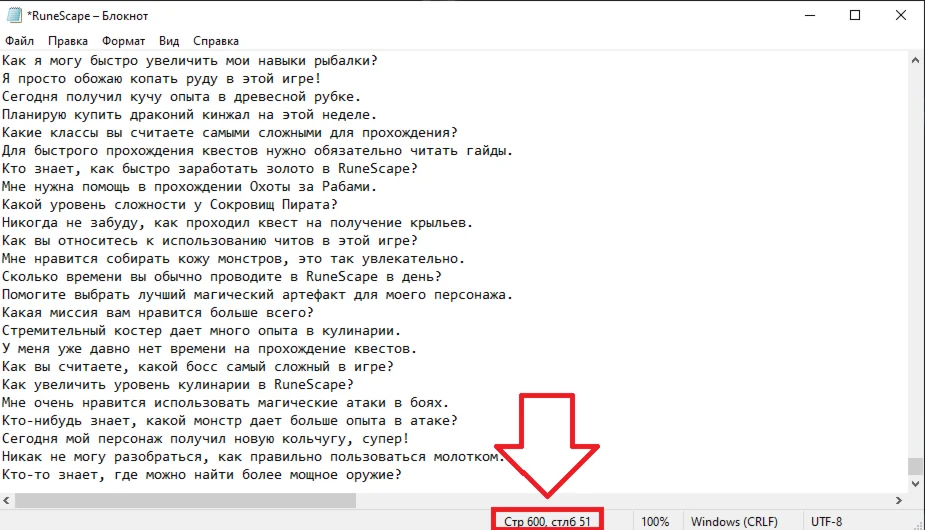925x530 pixels.
Task: Open the Файл menu
Action: [19, 41]
